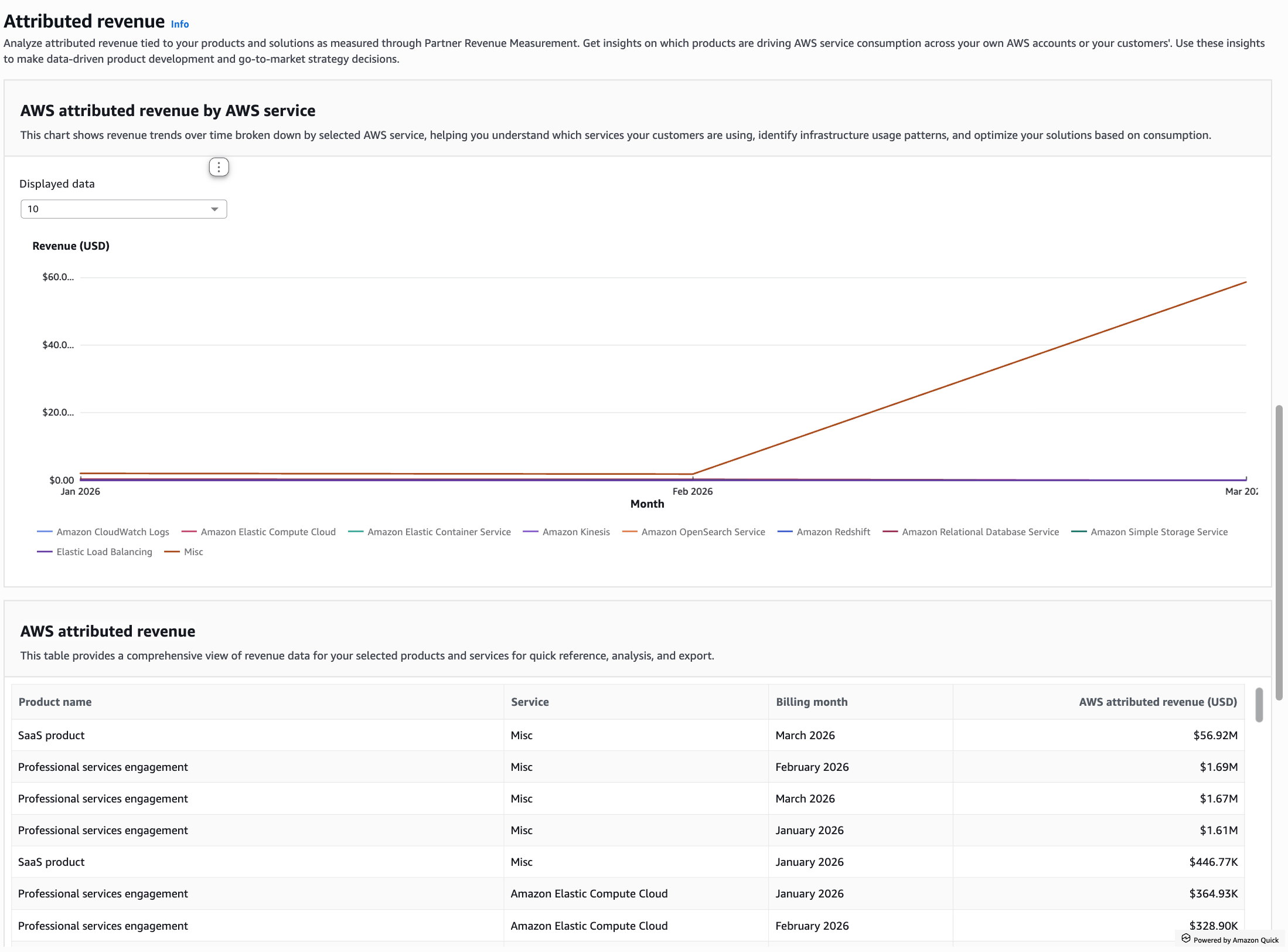The image size is (1288, 952).
Task: Click the Powered by Amazon Quick badge icon
Action: point(1186,939)
